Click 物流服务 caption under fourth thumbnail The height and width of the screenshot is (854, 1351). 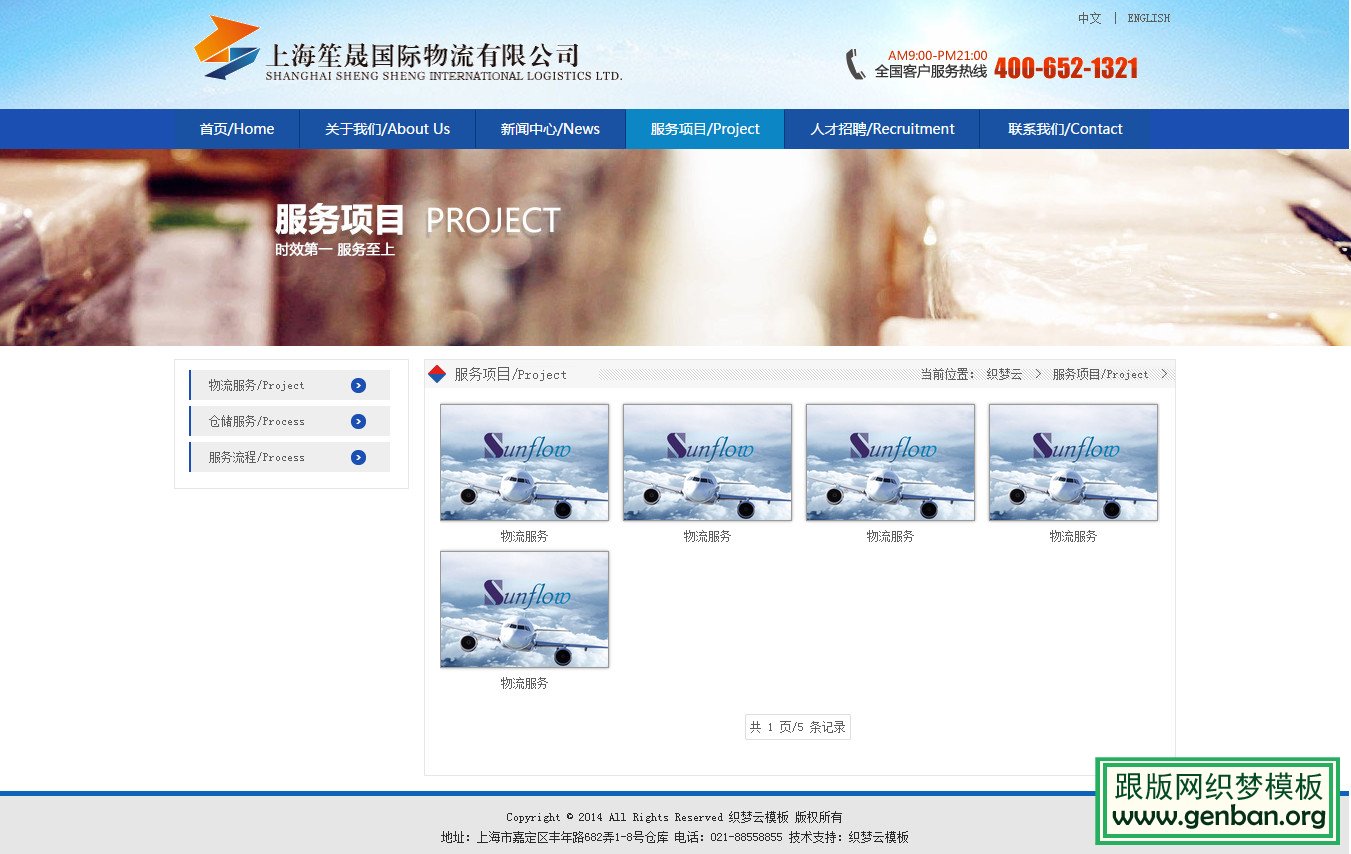click(1073, 536)
